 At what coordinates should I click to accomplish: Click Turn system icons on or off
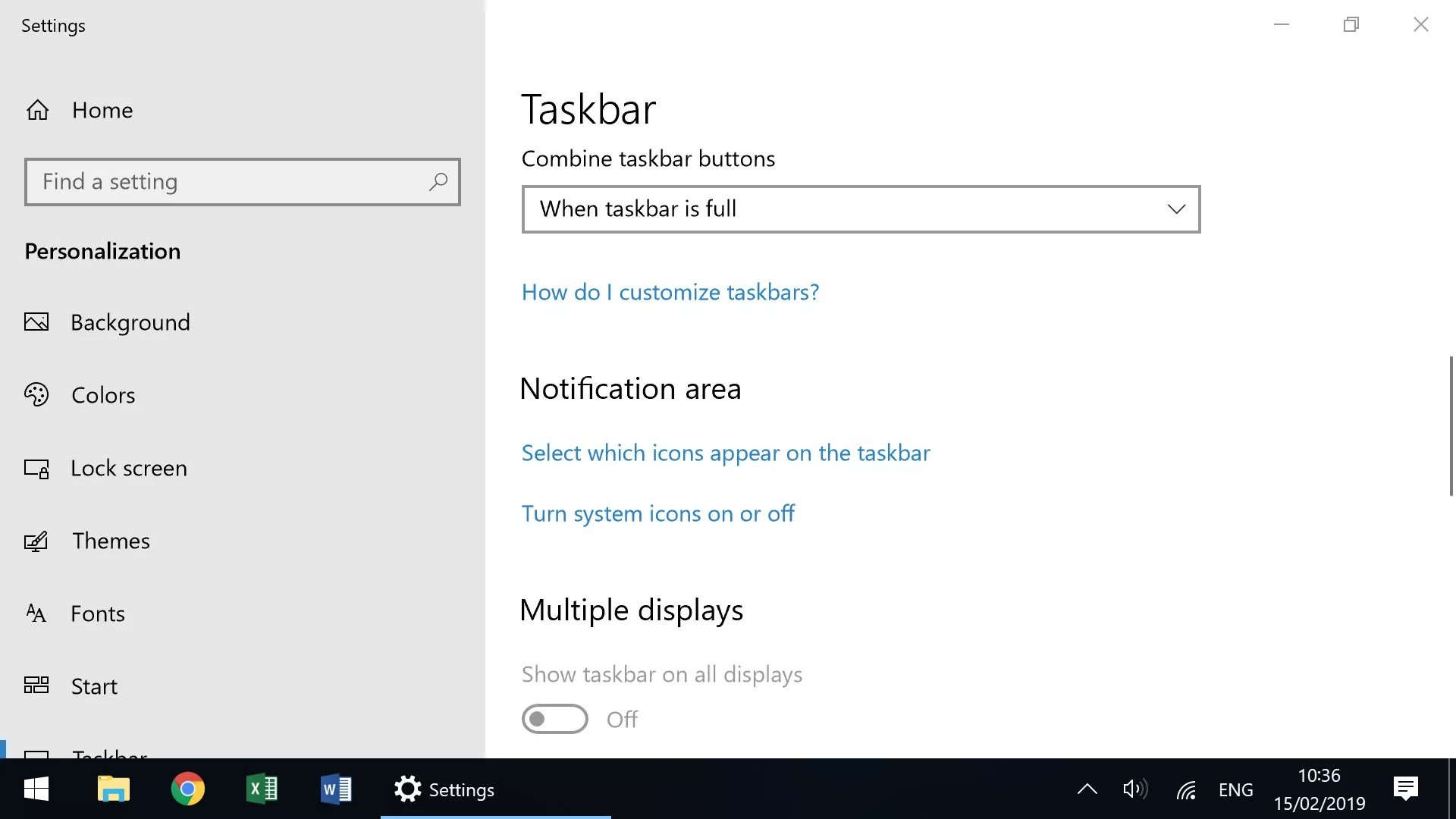click(657, 514)
